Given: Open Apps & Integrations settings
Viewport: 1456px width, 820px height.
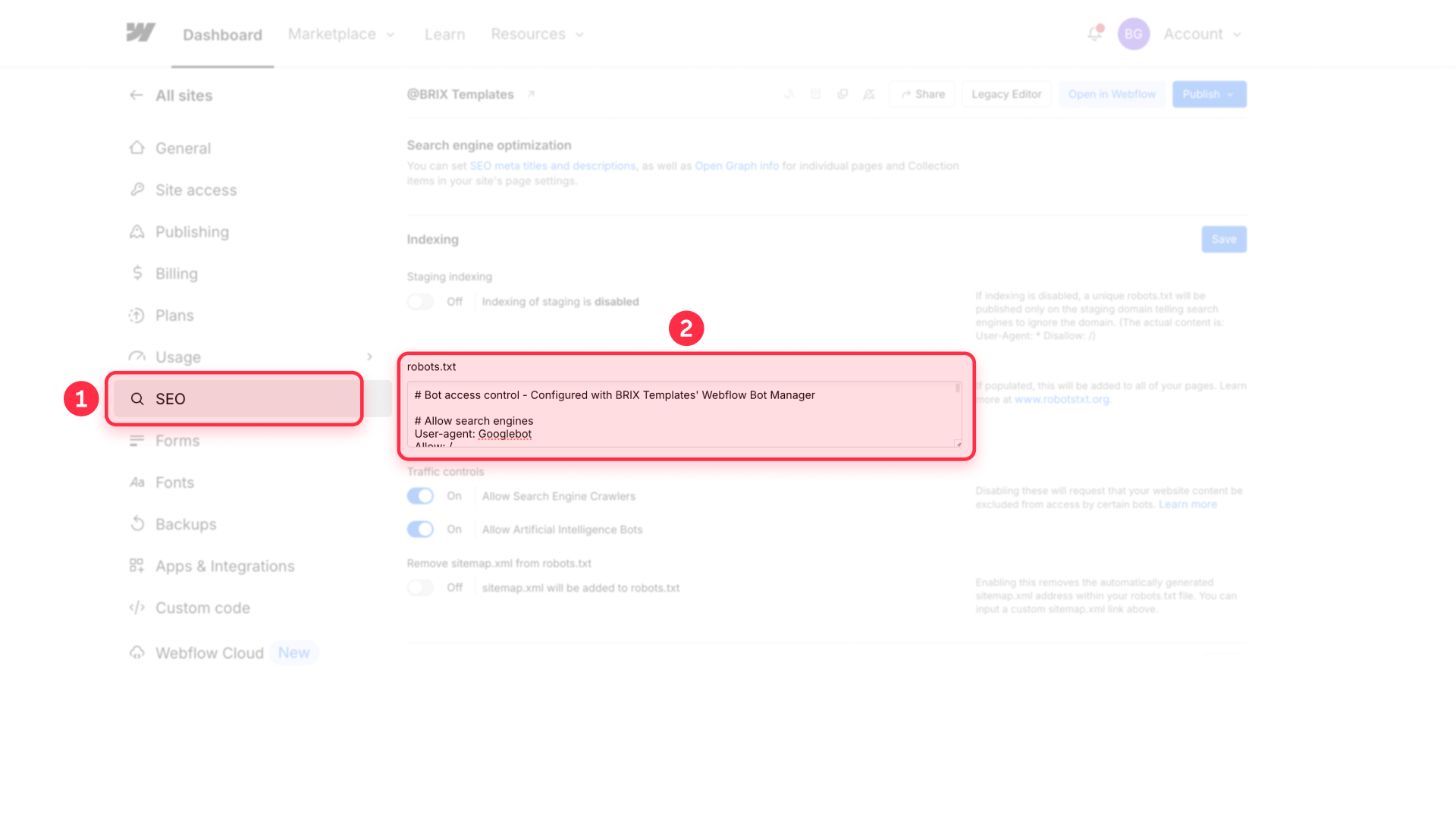Looking at the screenshot, I should [x=224, y=566].
